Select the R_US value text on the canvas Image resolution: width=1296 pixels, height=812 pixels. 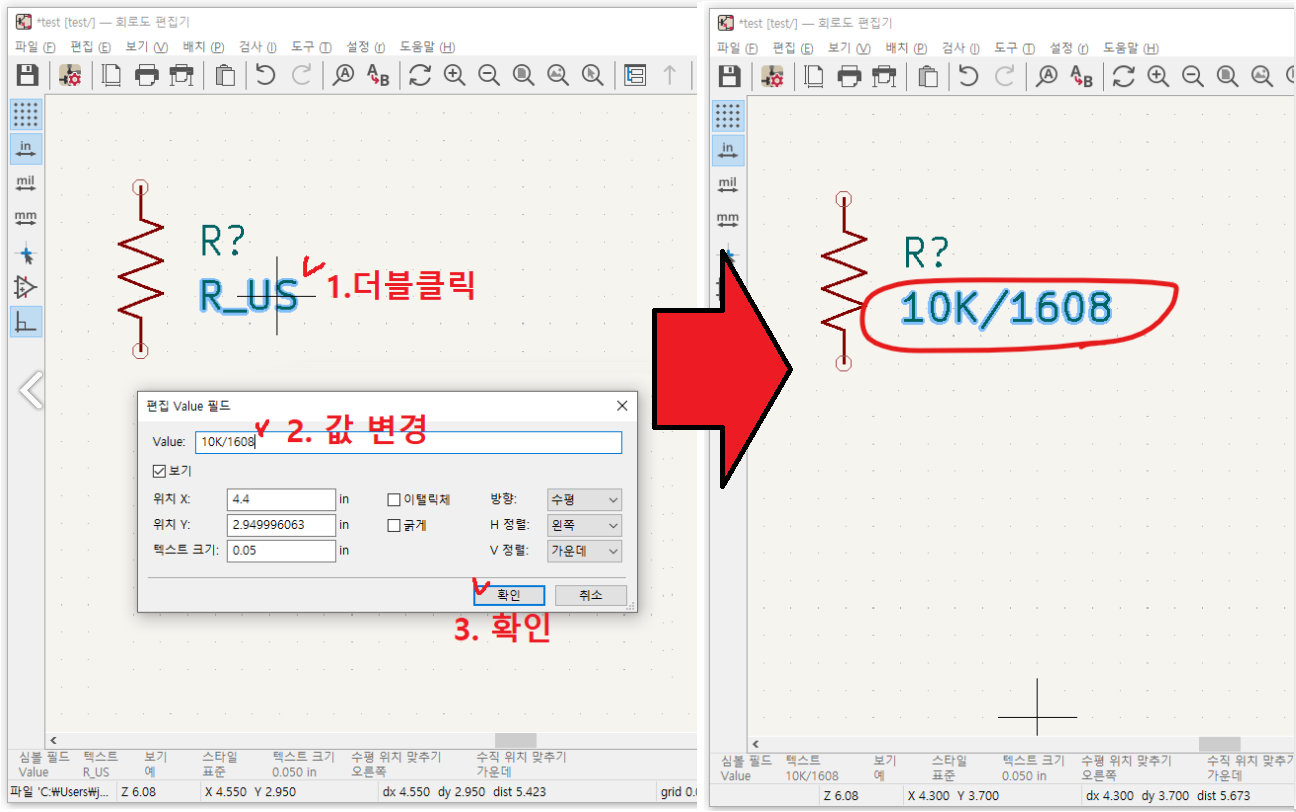(x=248, y=295)
